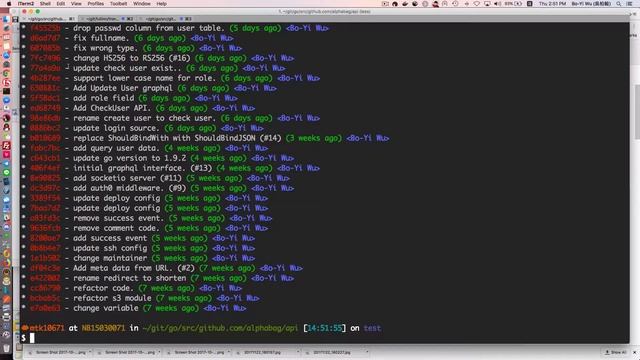Click commit 'Add CheckUser API.'
Screen dimensions: 640x360
[x=112, y=108]
